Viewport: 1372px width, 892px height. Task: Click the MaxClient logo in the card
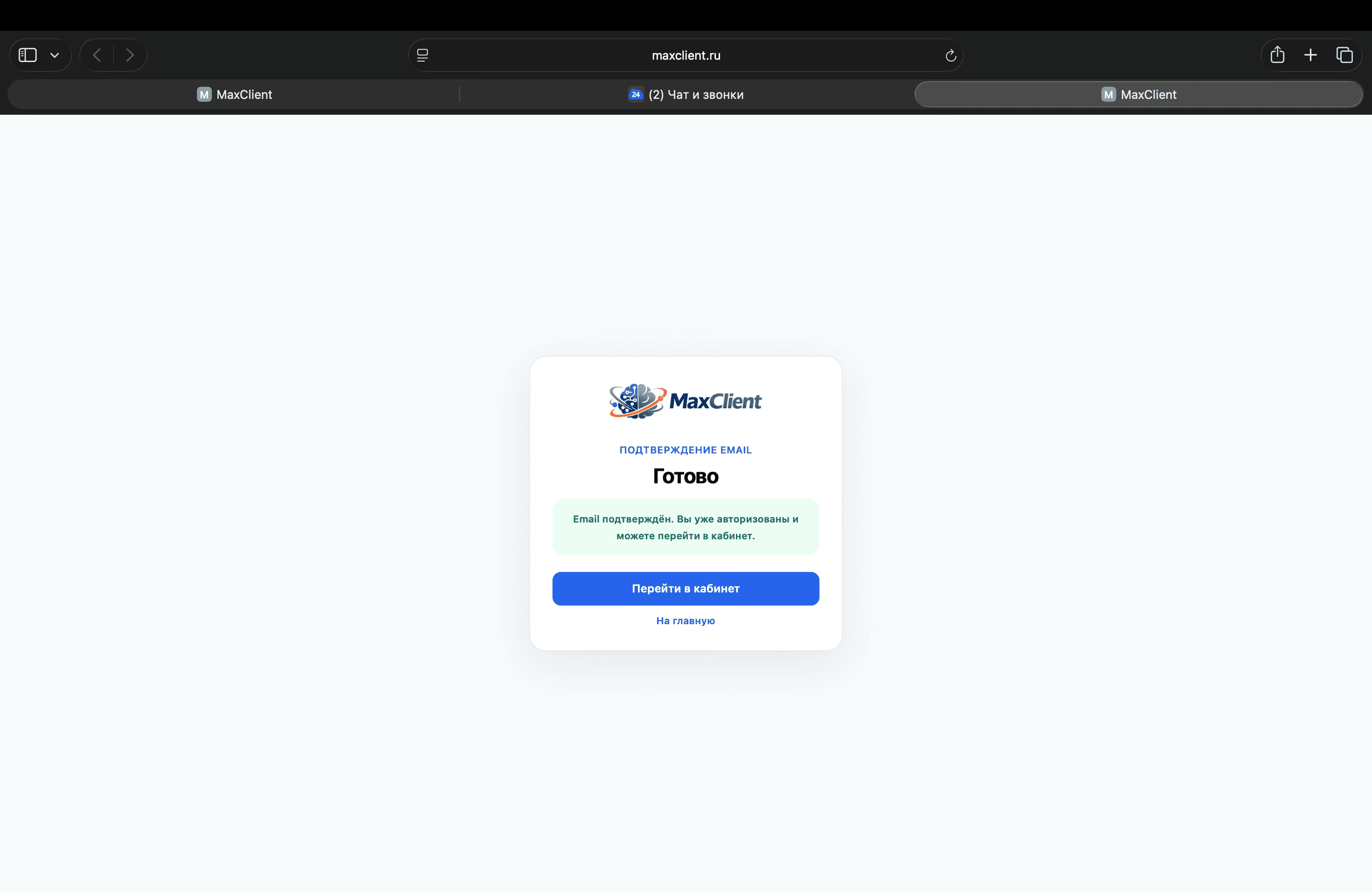pos(686,401)
